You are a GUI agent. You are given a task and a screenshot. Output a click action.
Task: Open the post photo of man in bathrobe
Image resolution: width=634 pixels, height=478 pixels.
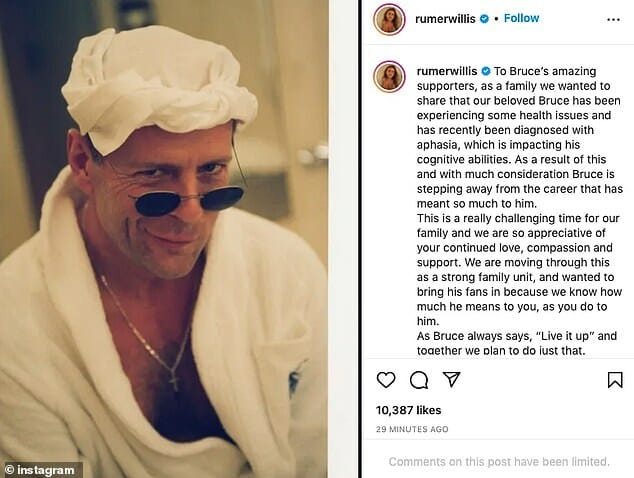(164, 239)
